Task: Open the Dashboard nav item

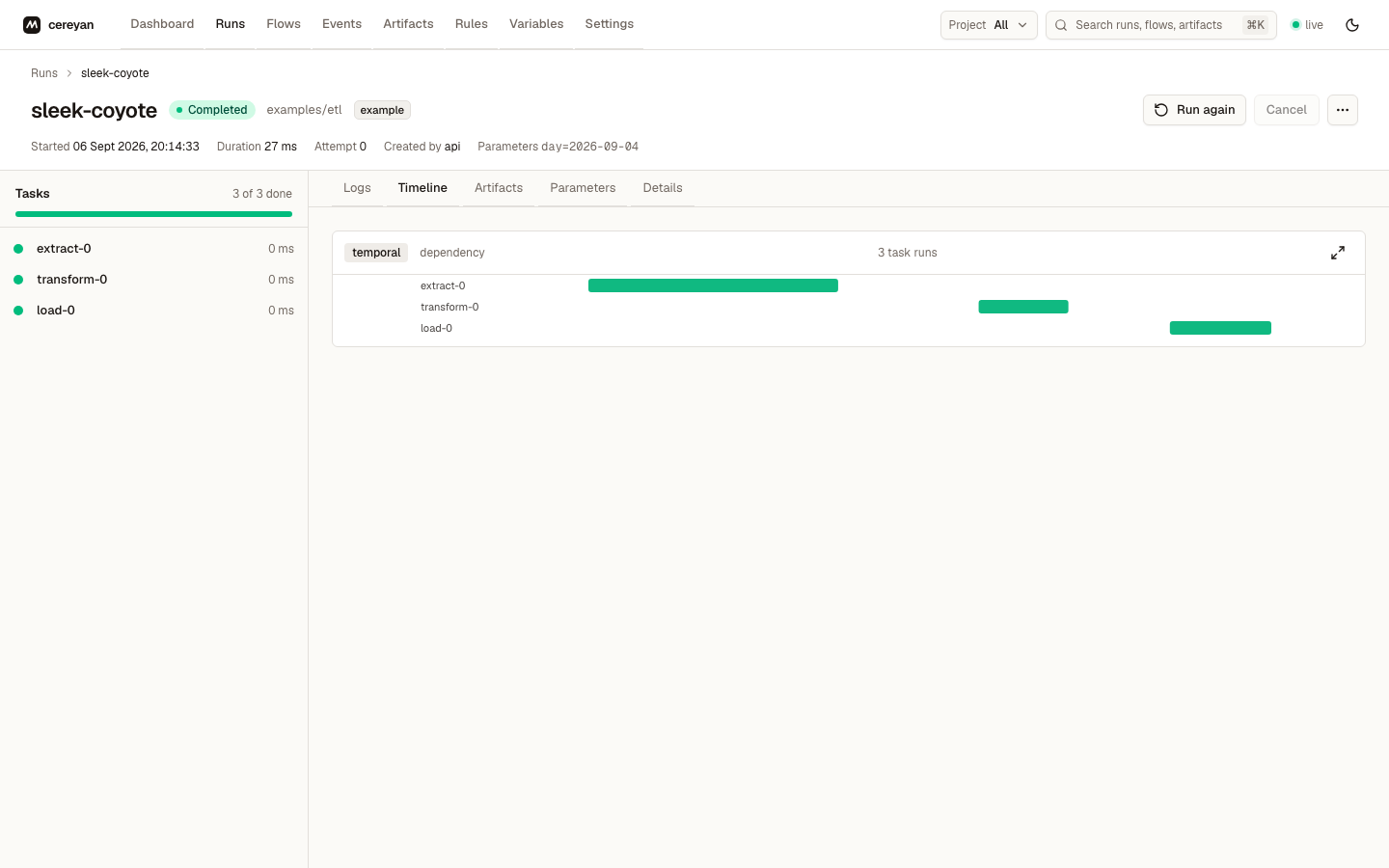Action: click(x=162, y=24)
